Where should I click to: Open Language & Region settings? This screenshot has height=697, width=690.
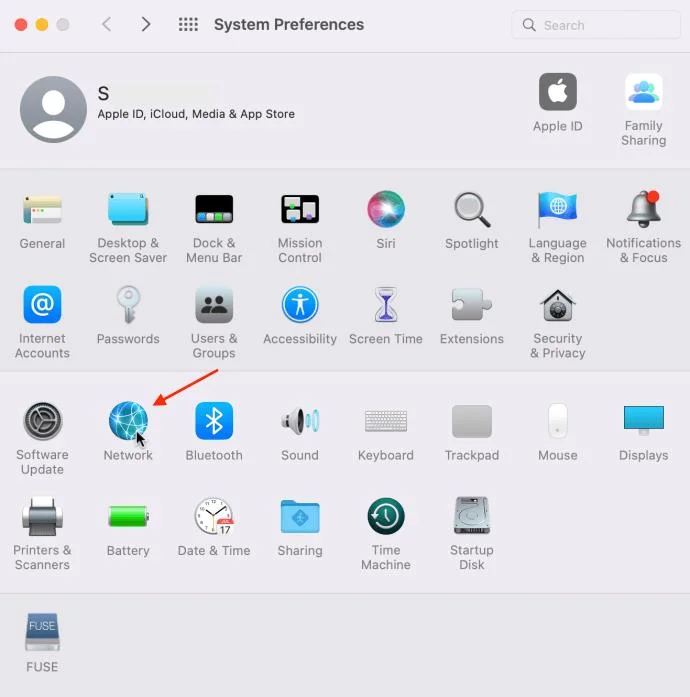pos(558,209)
